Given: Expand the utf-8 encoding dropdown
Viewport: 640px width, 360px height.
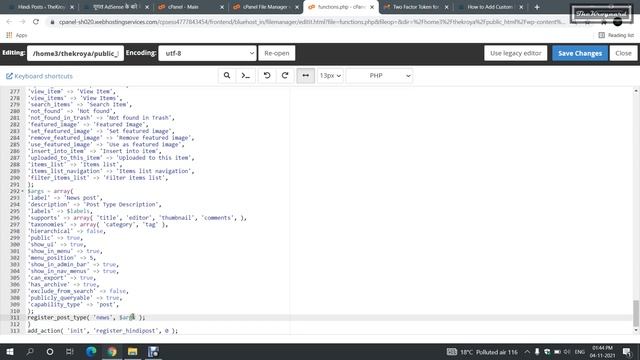Looking at the screenshot, I should (x=207, y=53).
